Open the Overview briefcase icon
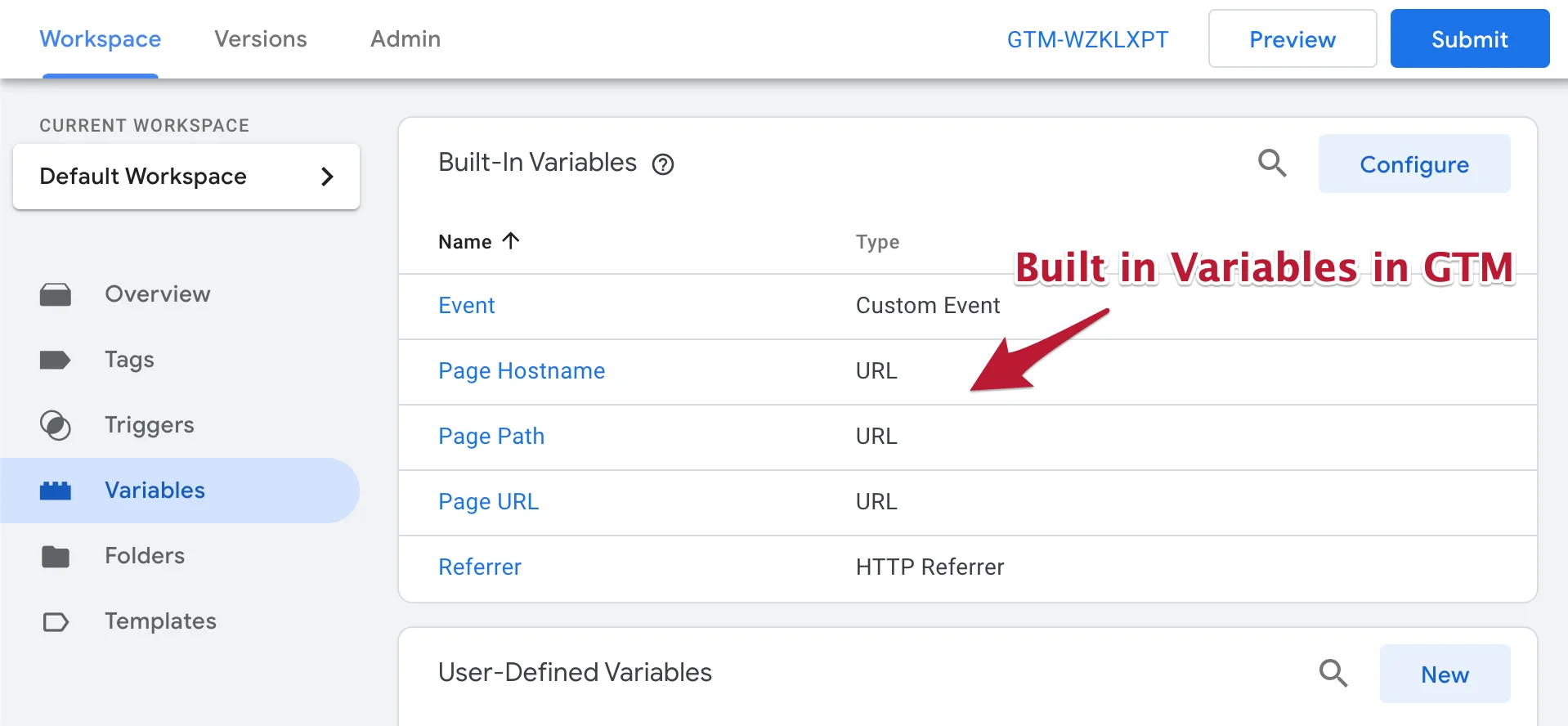 click(x=56, y=294)
